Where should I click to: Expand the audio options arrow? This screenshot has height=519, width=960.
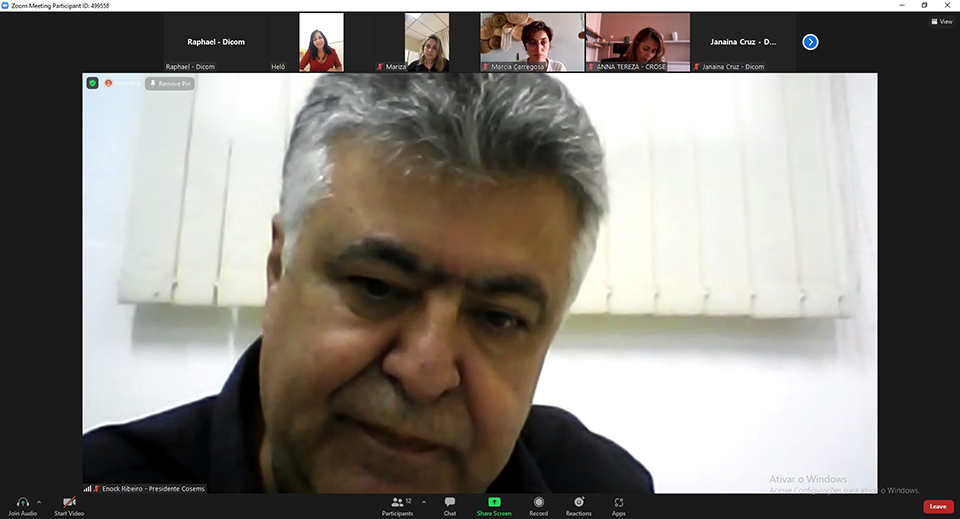[39, 502]
